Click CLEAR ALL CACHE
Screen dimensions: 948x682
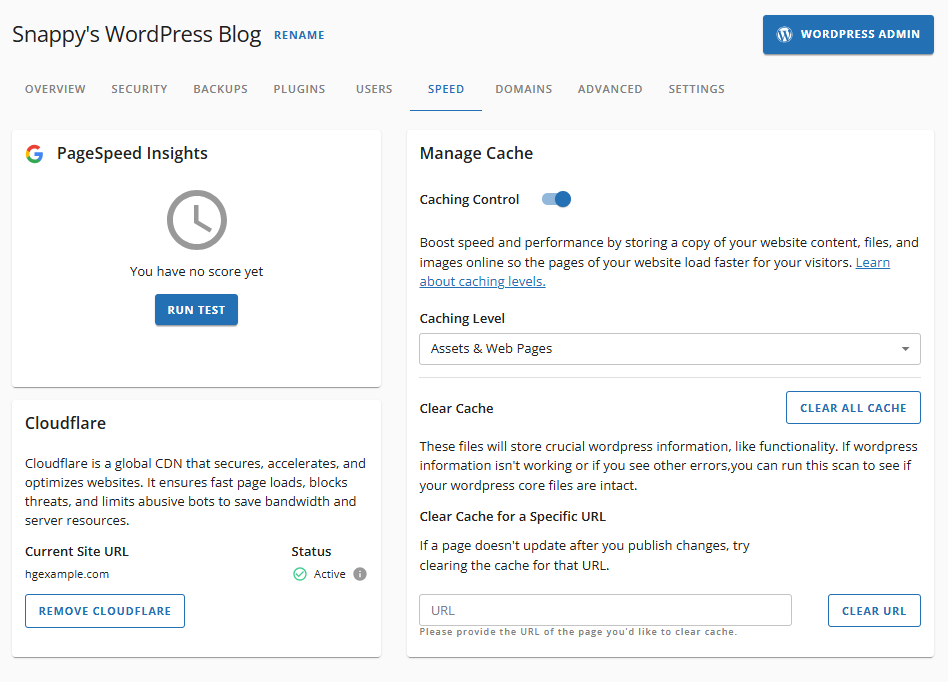pos(853,407)
